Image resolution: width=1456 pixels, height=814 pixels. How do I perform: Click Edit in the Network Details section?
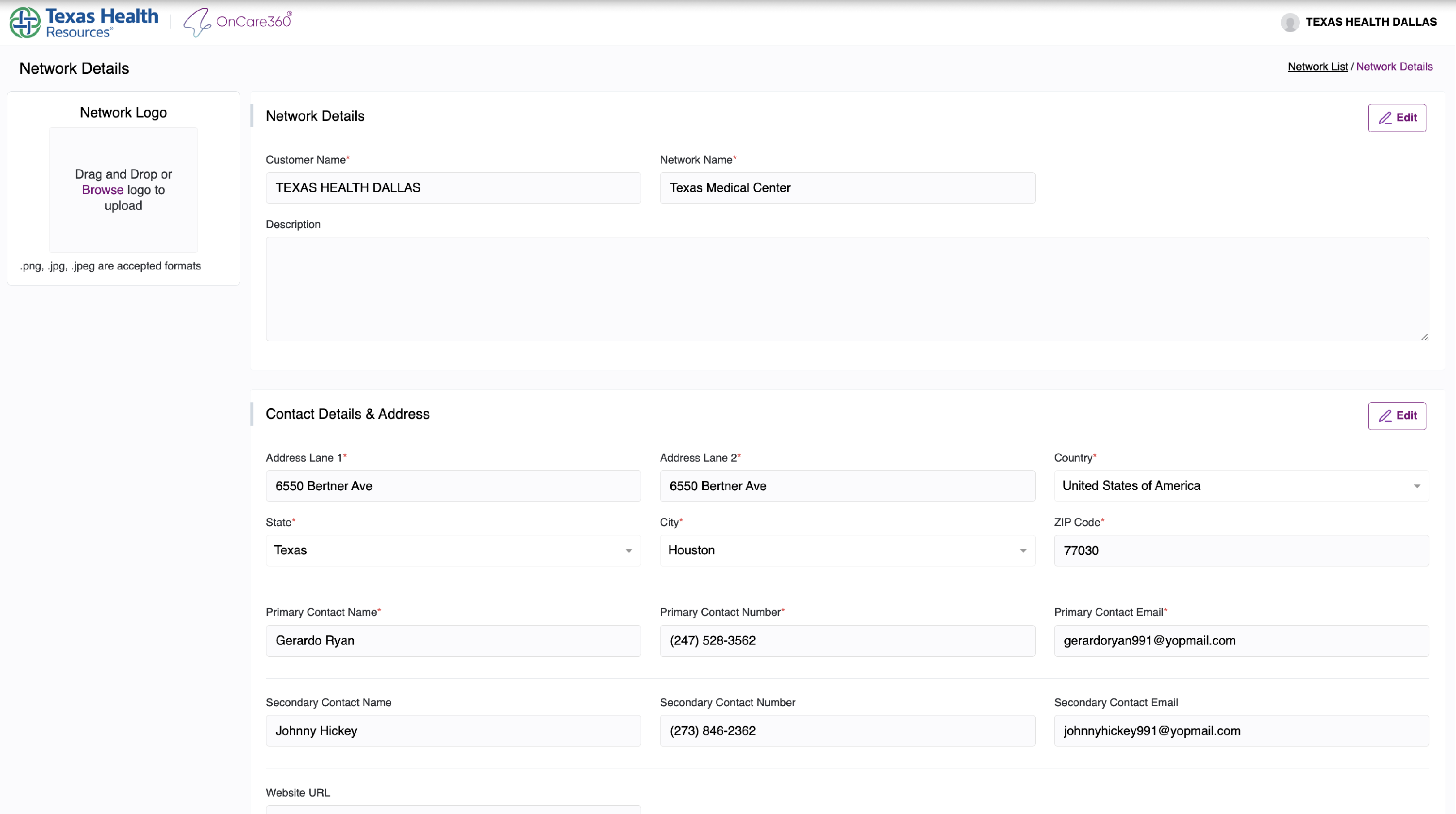pos(1397,117)
